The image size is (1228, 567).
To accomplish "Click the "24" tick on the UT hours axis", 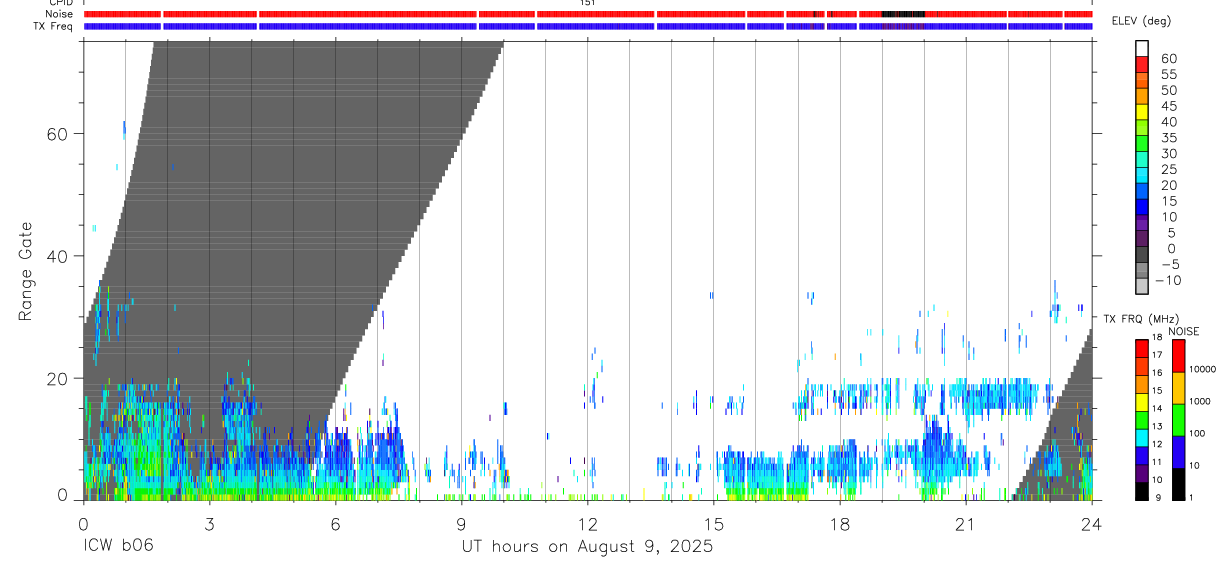I will (1091, 523).
